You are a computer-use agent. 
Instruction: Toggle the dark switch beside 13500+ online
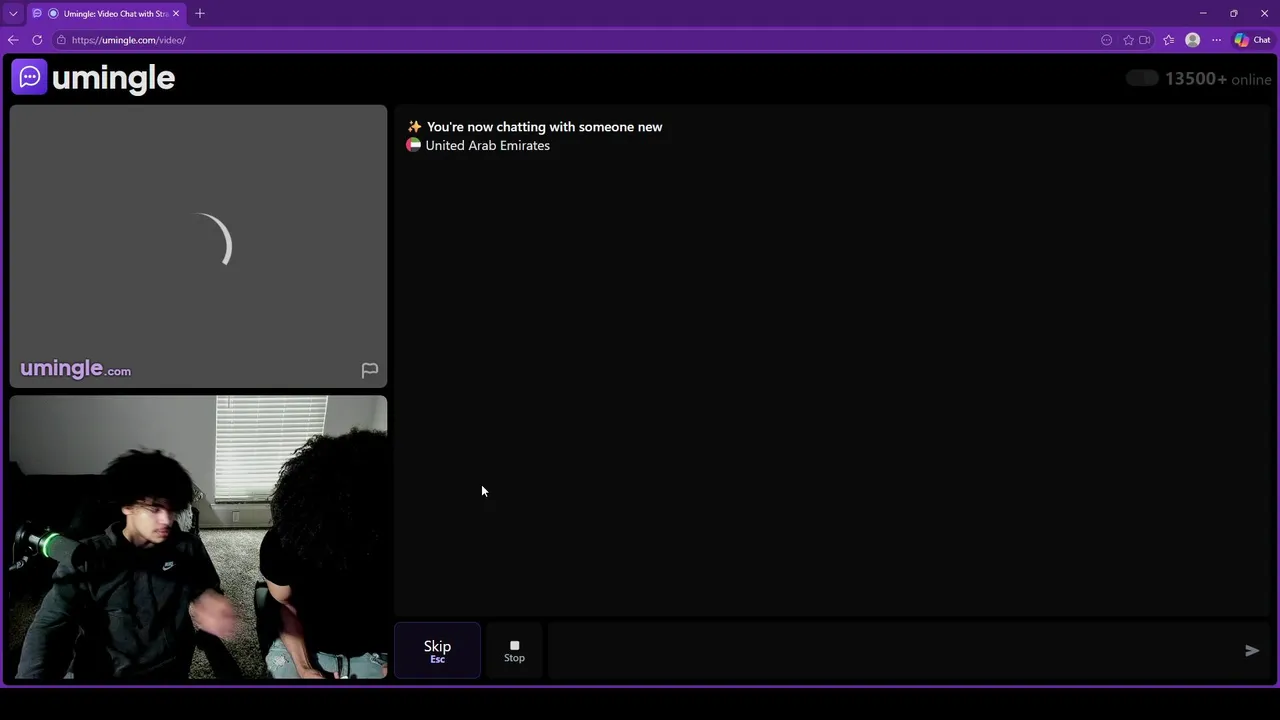tap(1142, 78)
